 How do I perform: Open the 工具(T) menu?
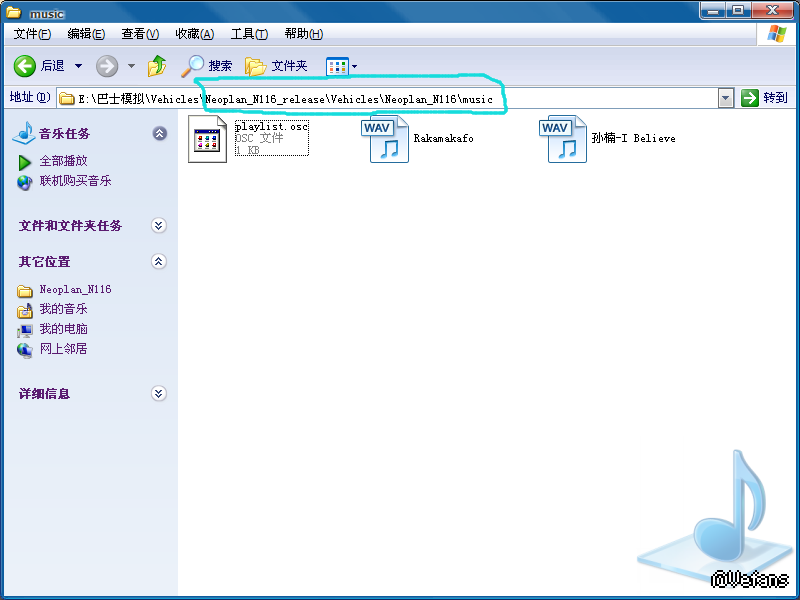(x=249, y=34)
